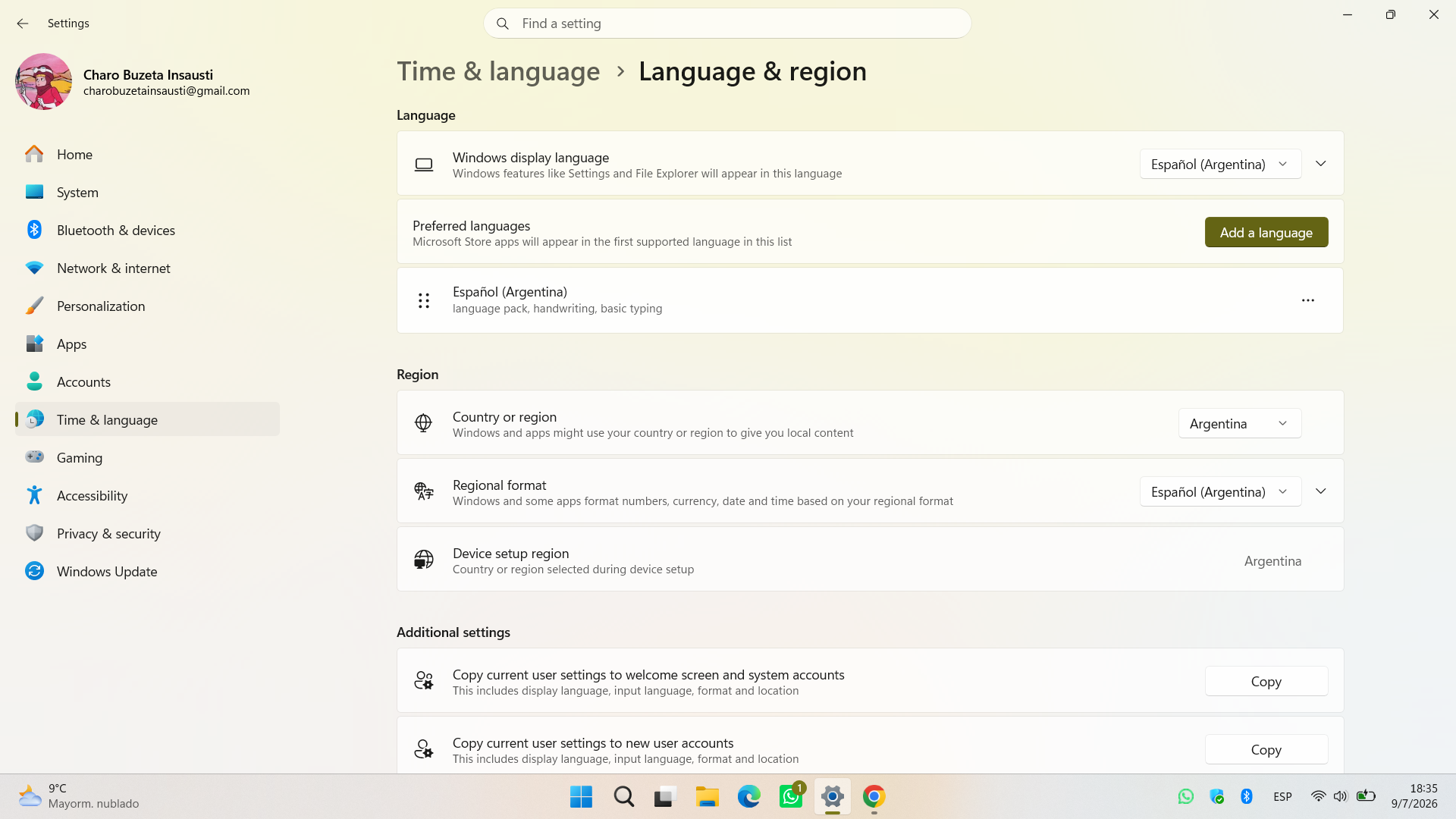Open Bluetooth & devices in sidebar

tap(147, 230)
